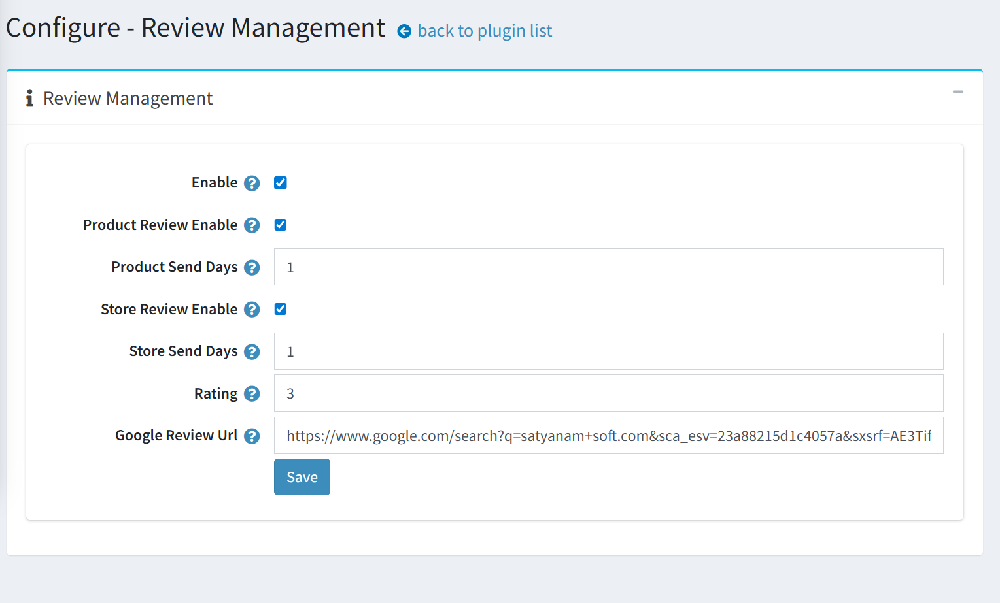The width and height of the screenshot is (1000, 603).
Task: Click the Enable label text
Action: 214,182
